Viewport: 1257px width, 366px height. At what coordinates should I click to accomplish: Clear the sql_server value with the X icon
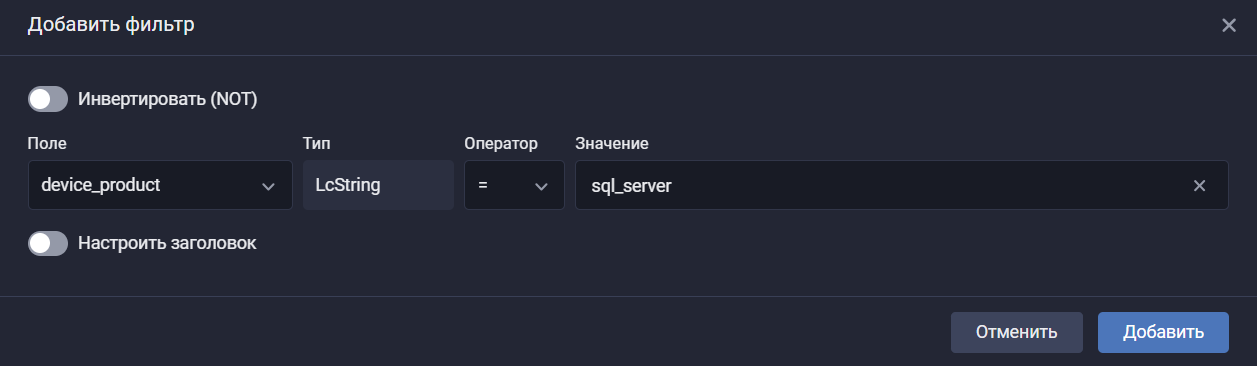coord(1199,186)
